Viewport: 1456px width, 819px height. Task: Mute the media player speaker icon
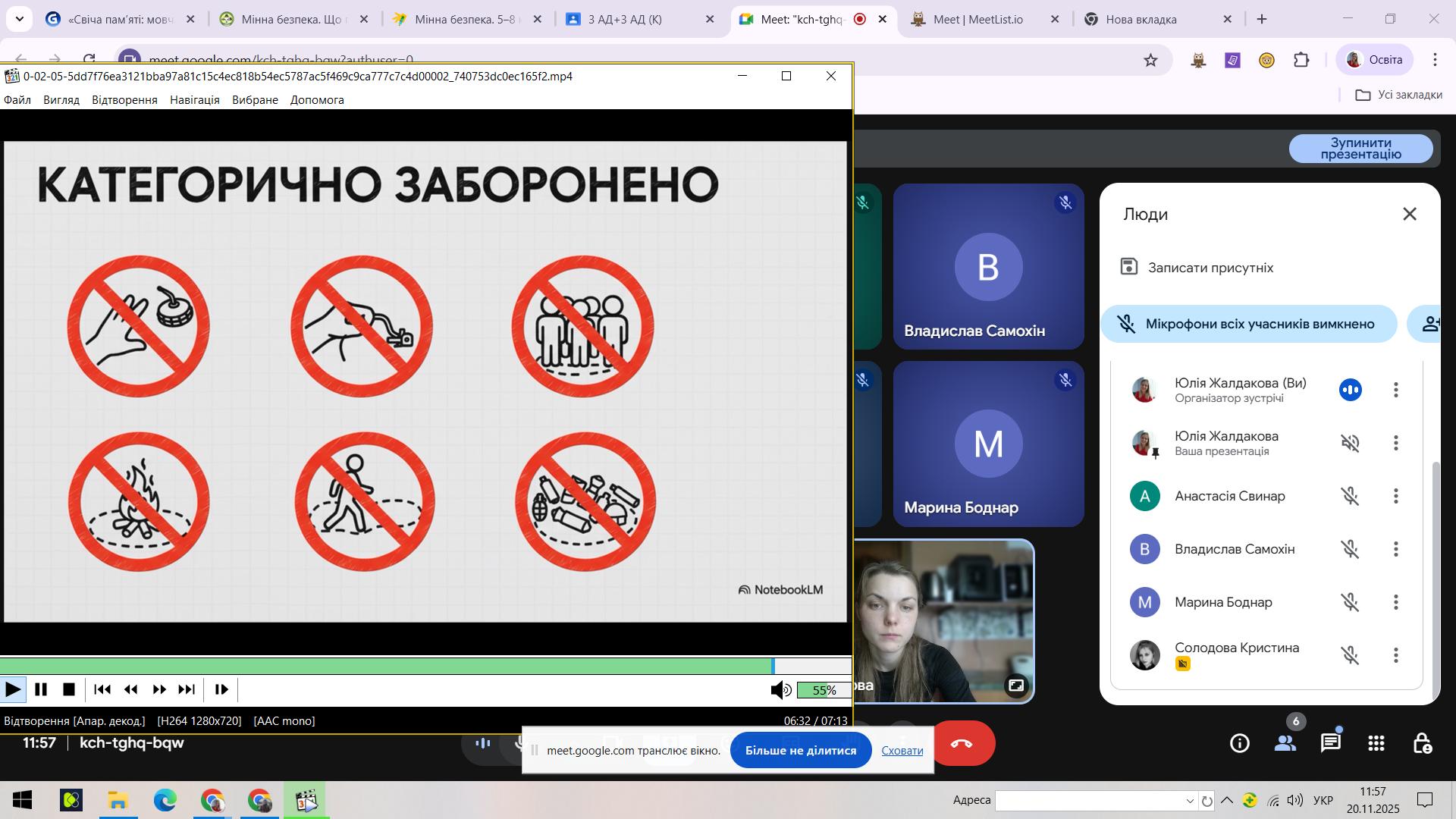780,689
